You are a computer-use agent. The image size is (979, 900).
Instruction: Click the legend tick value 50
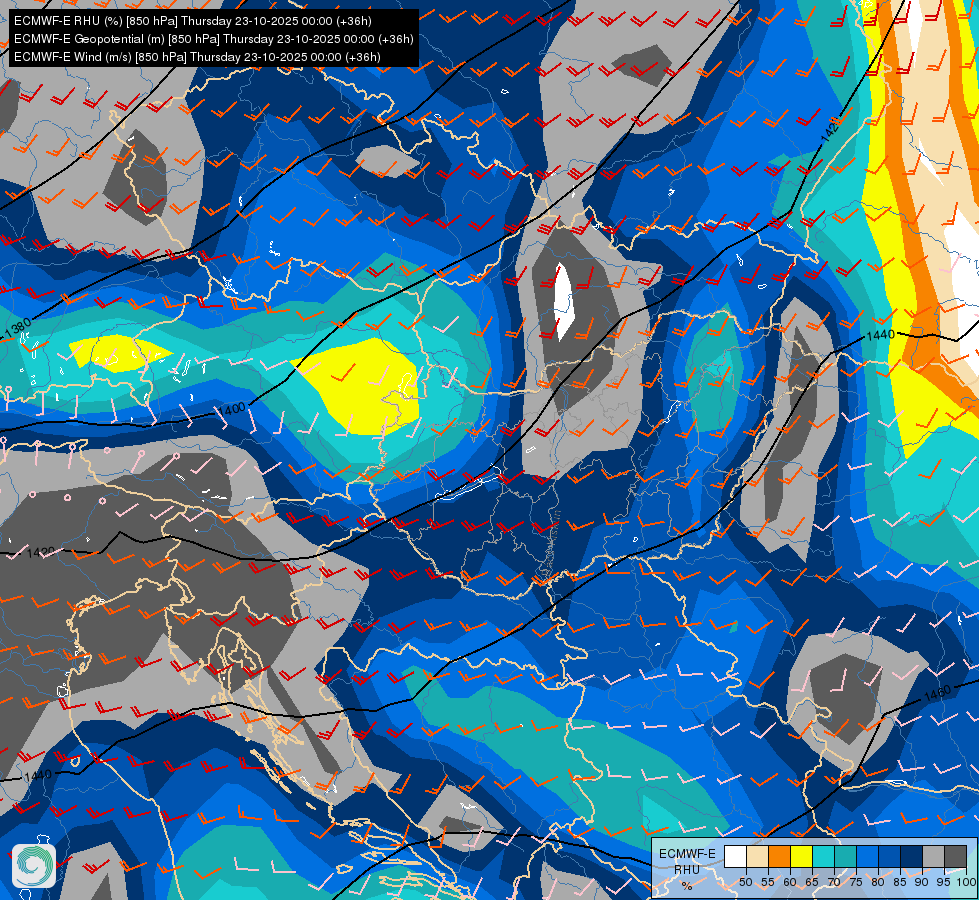pyautogui.click(x=746, y=882)
